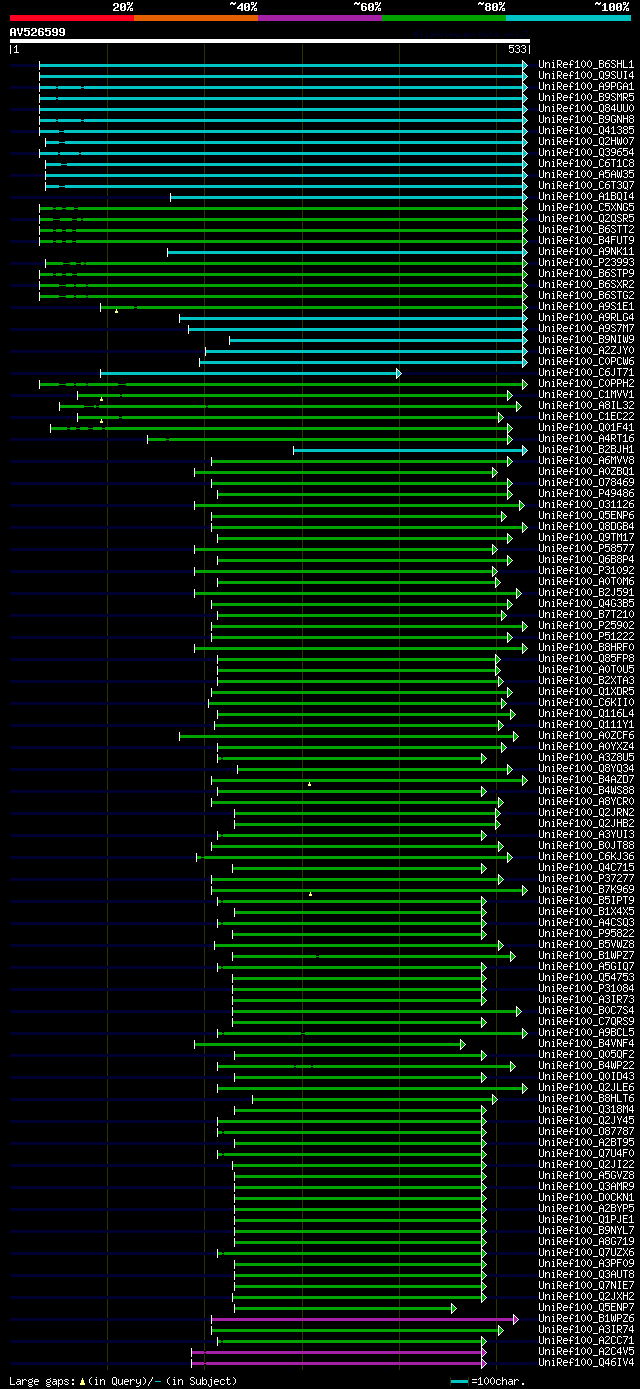Open hit UniRef100_A9PGA1
The height and width of the screenshot is (1389, 640).
pos(586,87)
